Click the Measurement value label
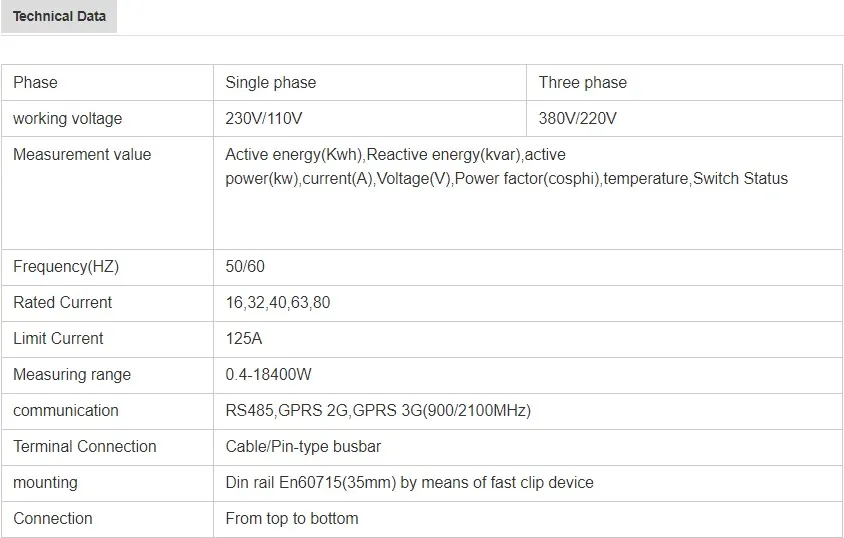The image size is (844, 538). pos(82,155)
